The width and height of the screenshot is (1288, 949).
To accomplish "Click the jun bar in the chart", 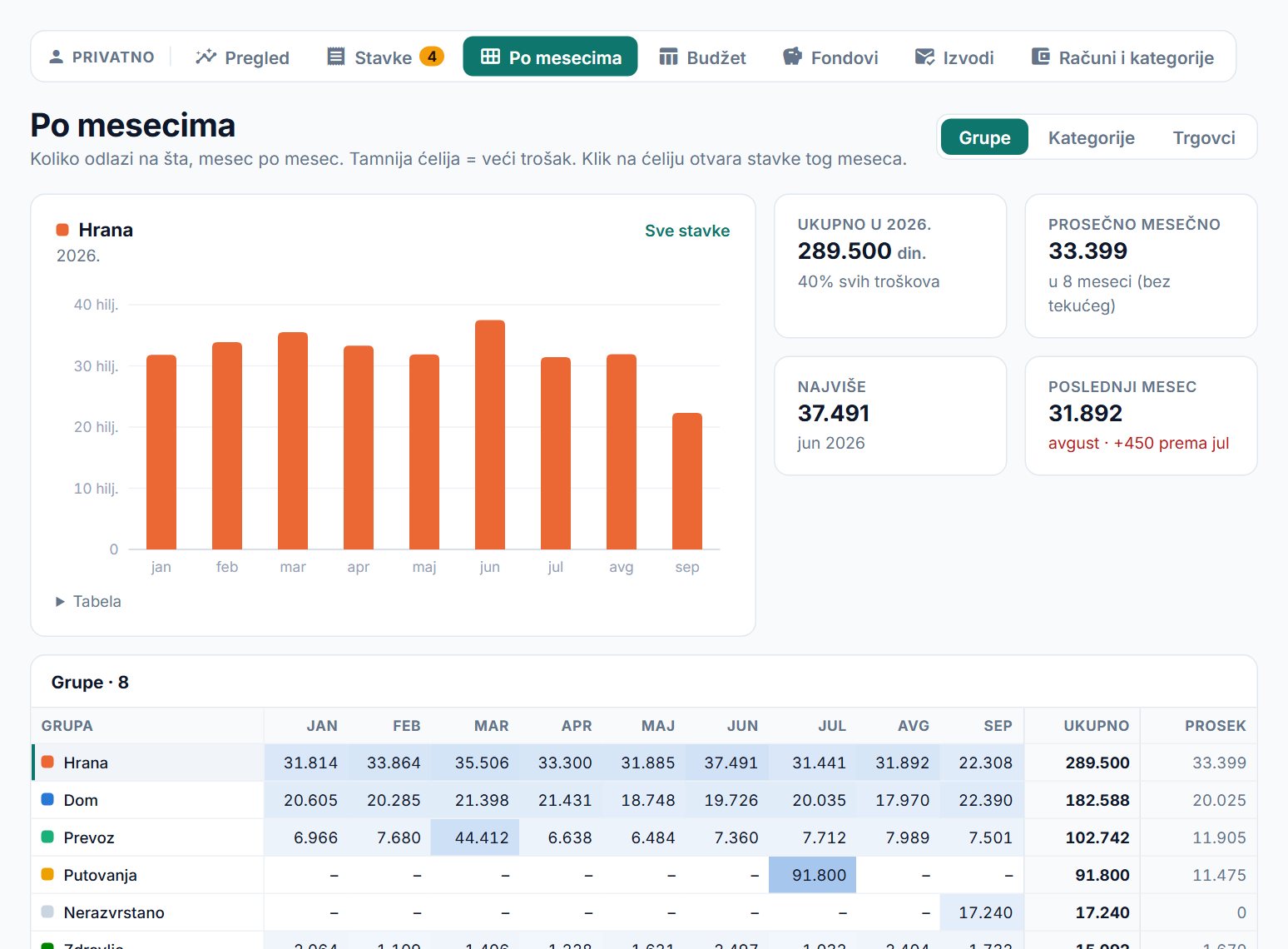I will (490, 435).
